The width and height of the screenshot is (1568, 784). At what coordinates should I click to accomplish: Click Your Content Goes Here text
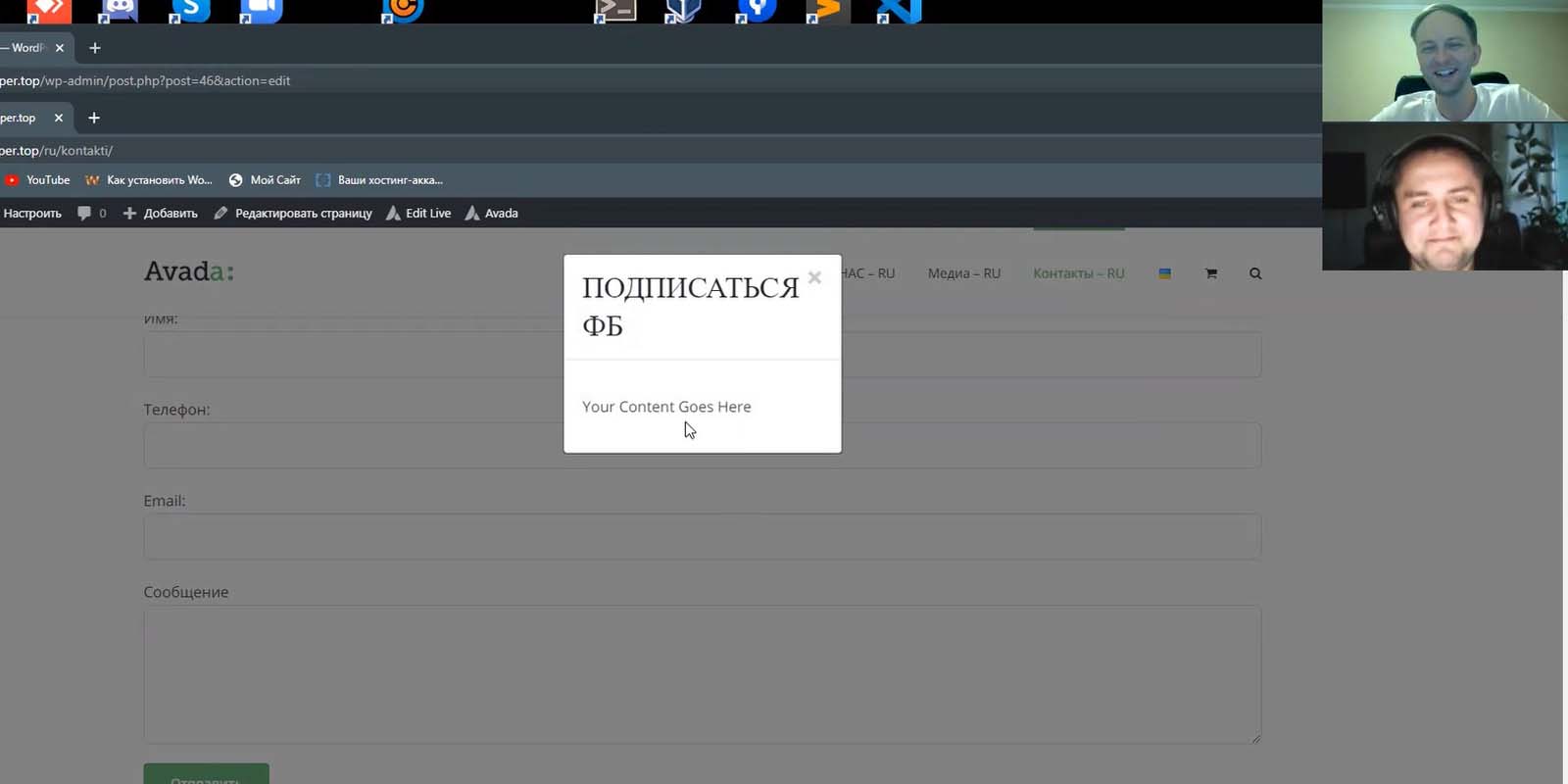666,407
